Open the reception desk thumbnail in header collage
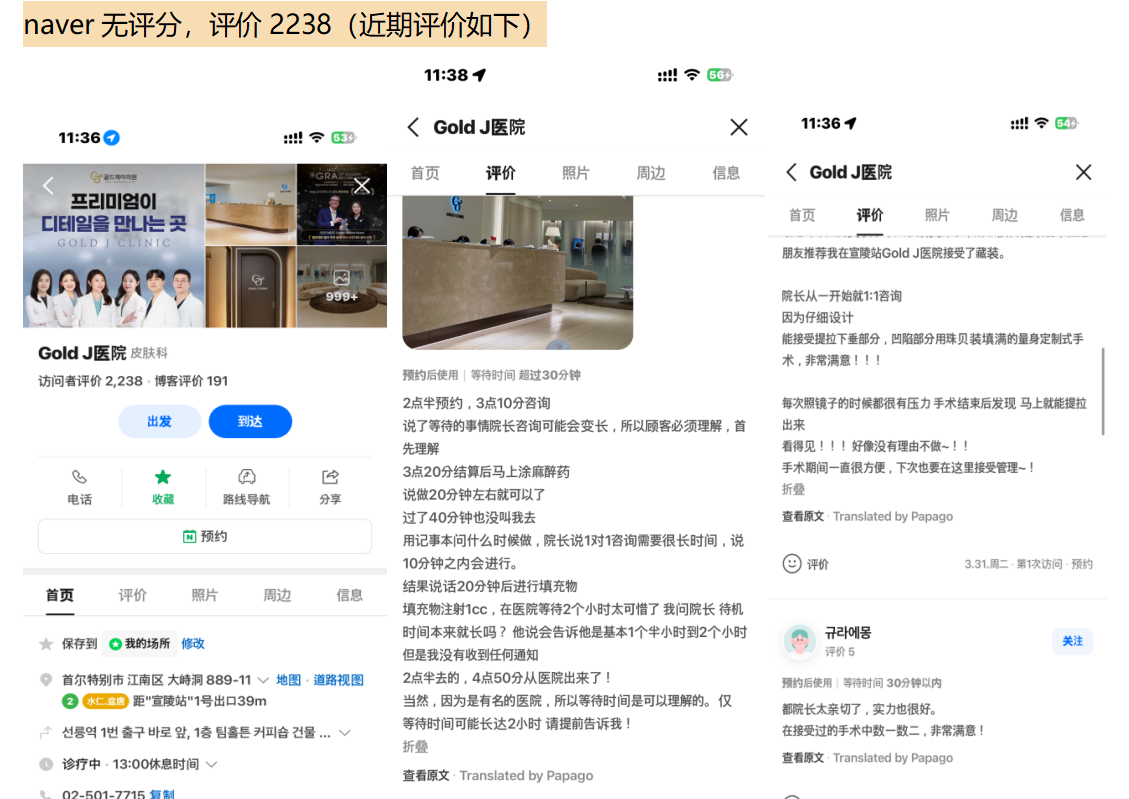 point(251,204)
